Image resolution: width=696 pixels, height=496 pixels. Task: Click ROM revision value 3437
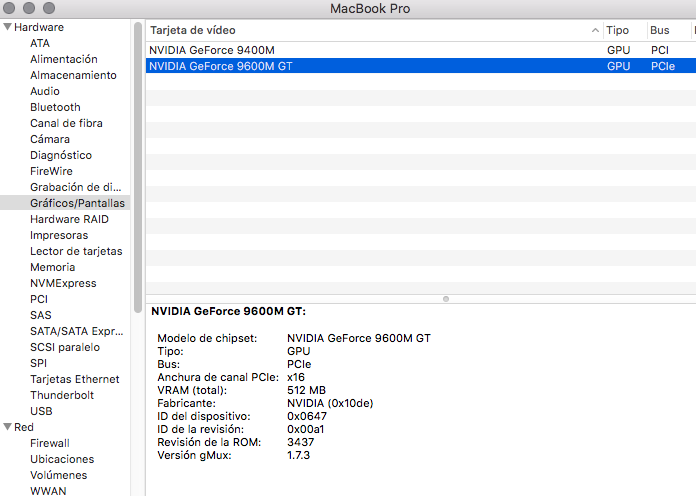point(301,442)
